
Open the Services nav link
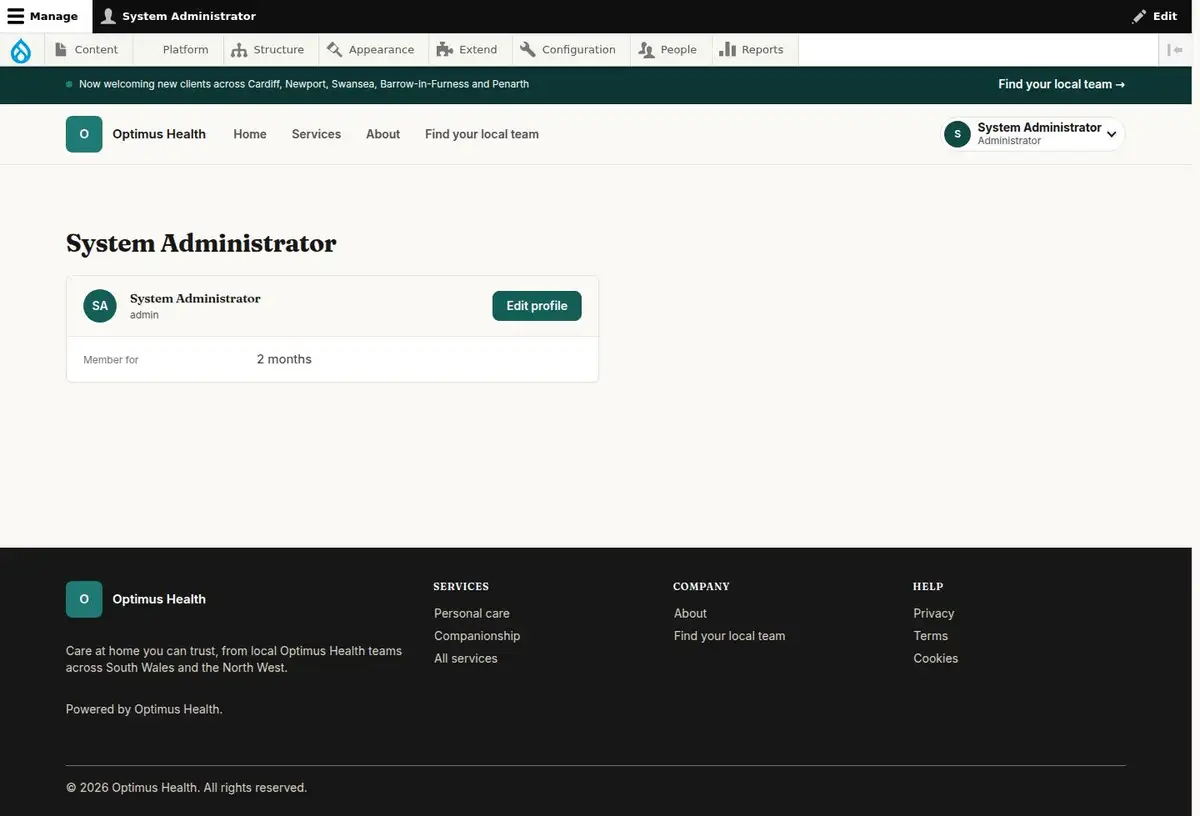(x=316, y=134)
